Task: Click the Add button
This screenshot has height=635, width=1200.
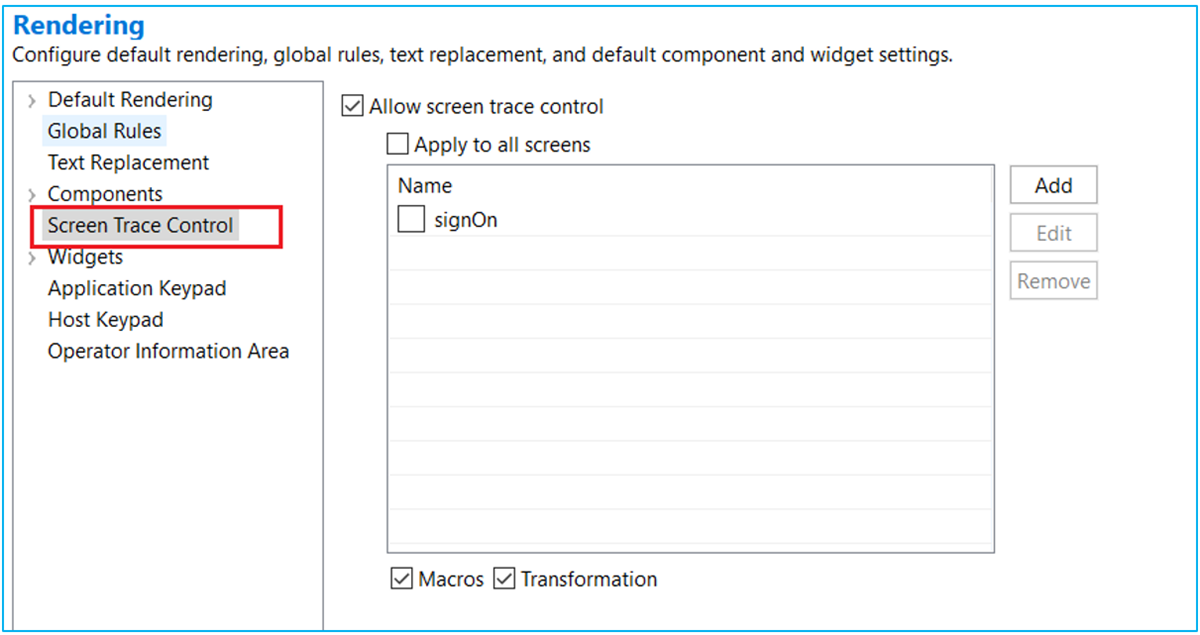Action: (x=1053, y=185)
